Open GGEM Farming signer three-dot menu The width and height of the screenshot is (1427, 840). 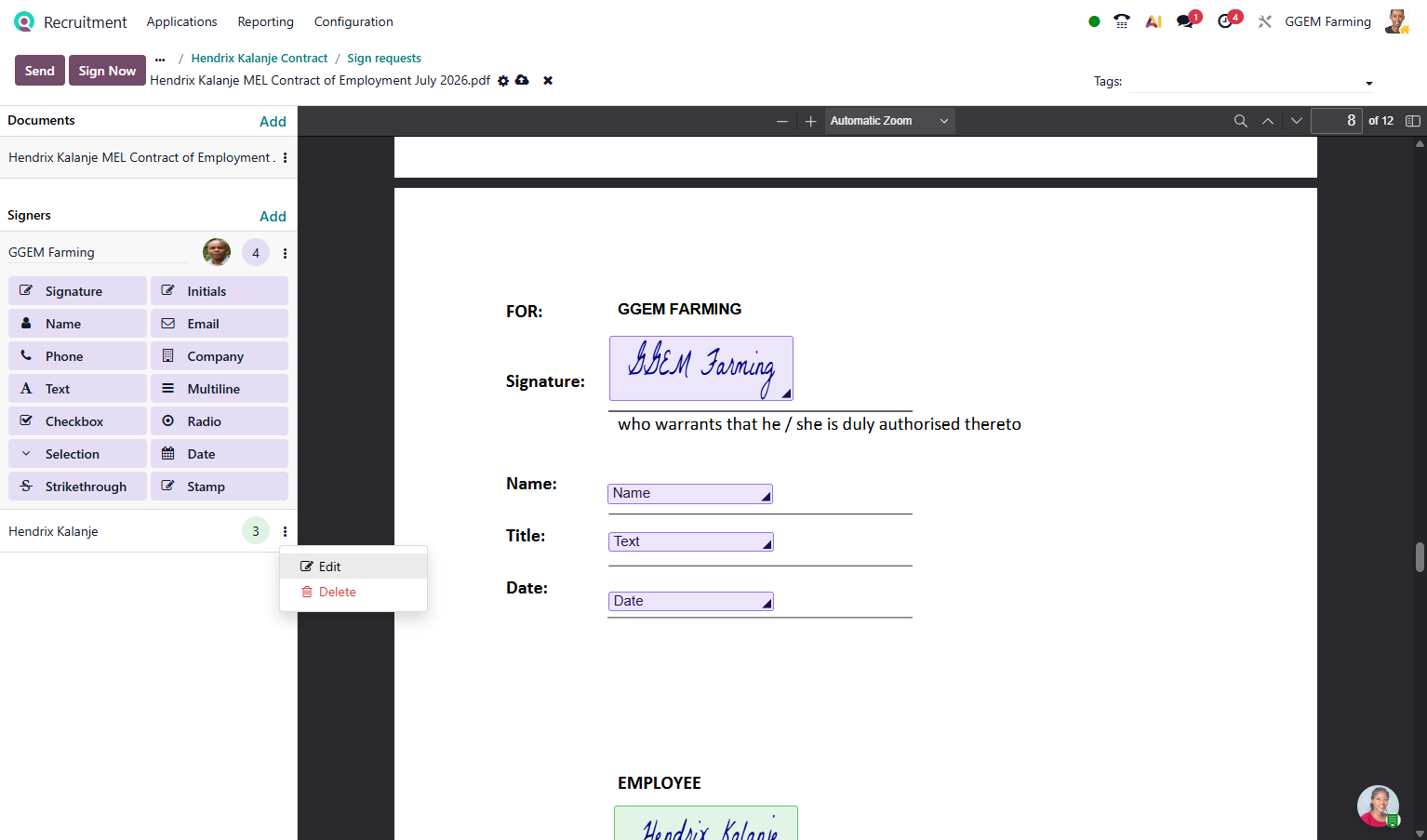point(285,253)
